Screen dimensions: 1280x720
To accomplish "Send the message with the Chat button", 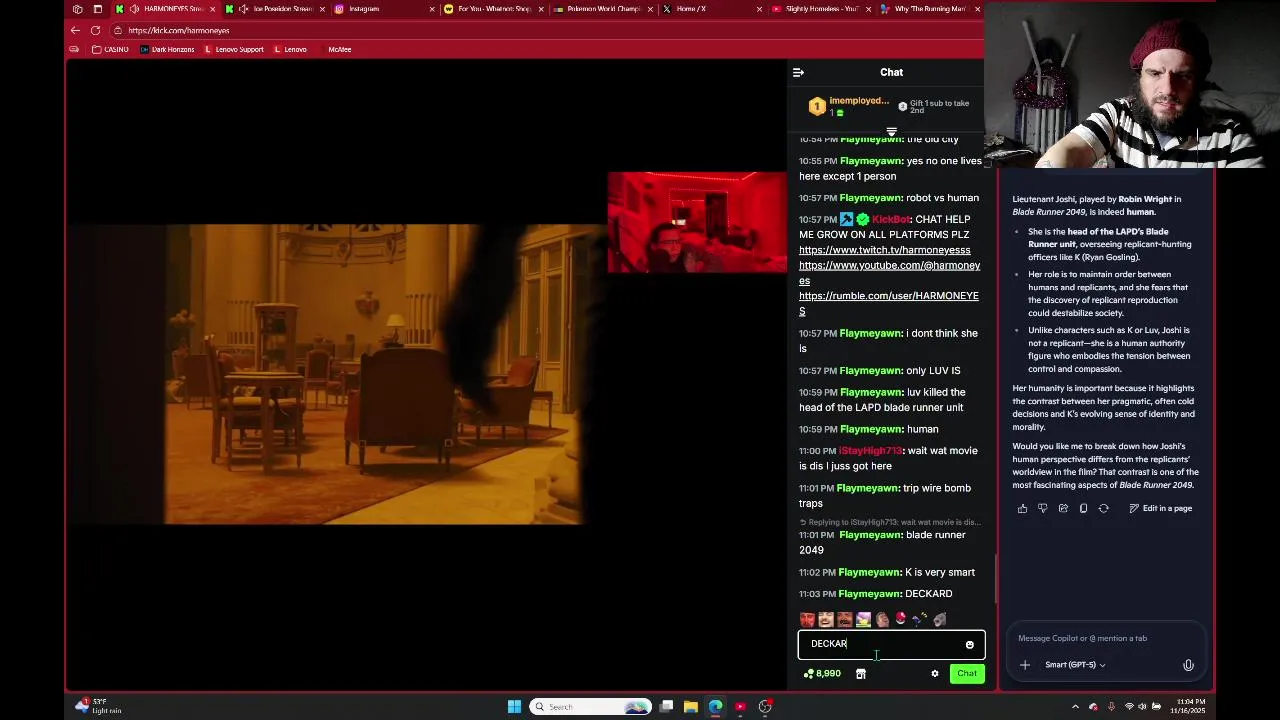I will [x=966, y=674].
